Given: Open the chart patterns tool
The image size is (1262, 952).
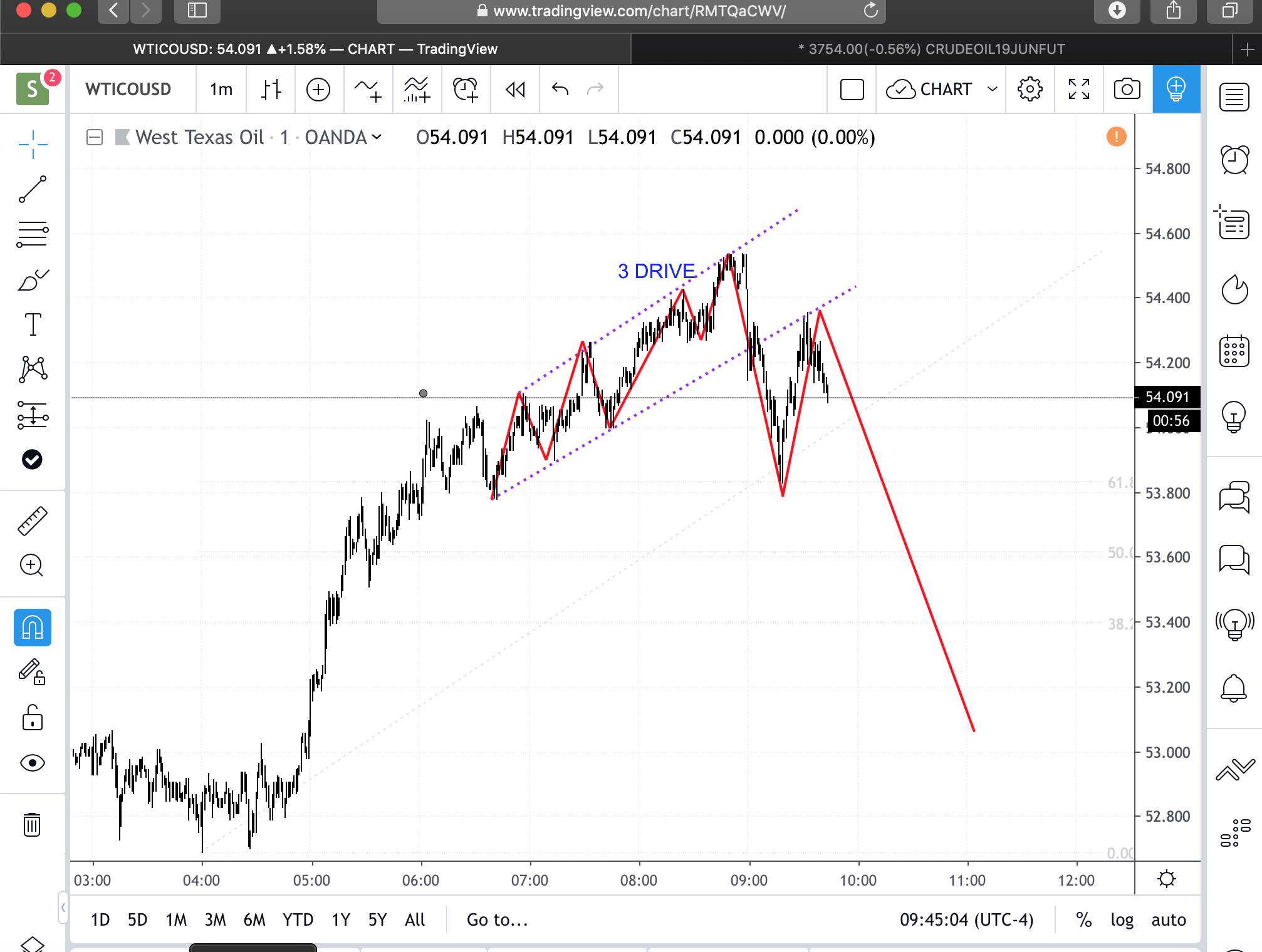Looking at the screenshot, I should [33, 370].
